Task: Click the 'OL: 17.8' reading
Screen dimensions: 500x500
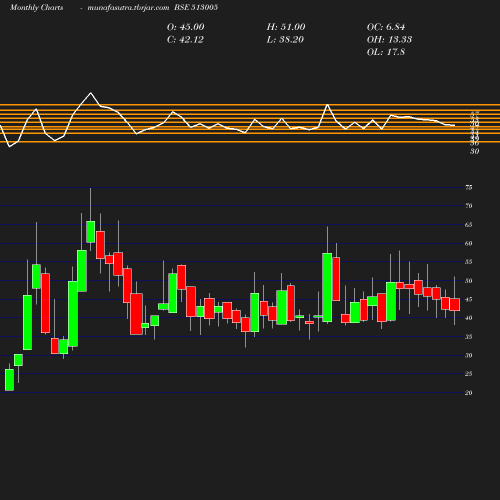Action: pyautogui.click(x=386, y=52)
